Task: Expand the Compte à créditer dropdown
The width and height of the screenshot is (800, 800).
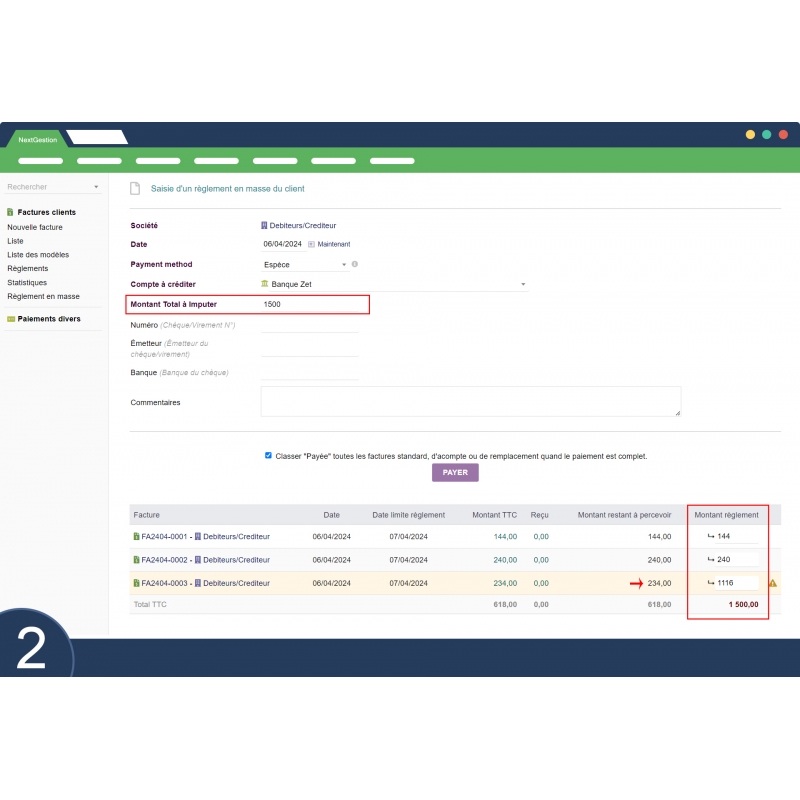Action: pyautogui.click(x=523, y=285)
